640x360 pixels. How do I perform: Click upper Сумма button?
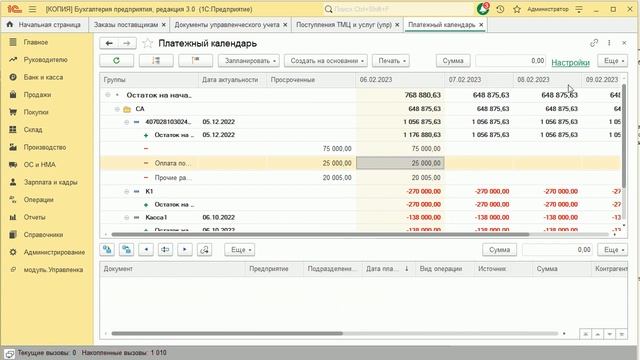[x=453, y=60]
